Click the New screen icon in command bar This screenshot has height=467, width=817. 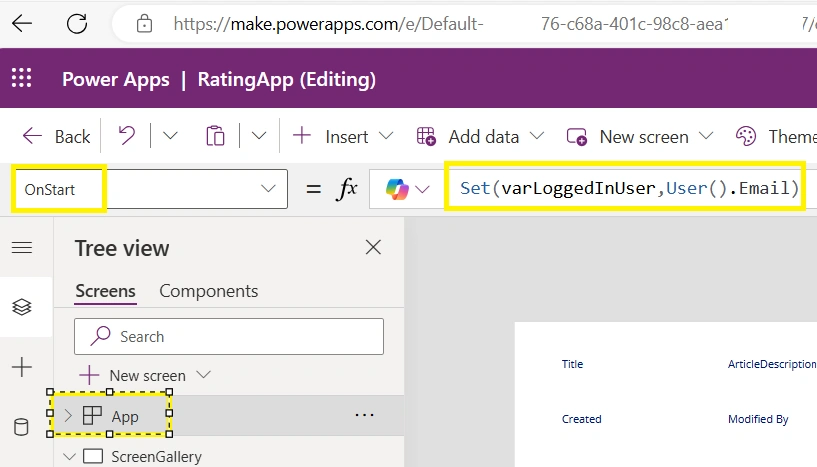click(x=577, y=137)
